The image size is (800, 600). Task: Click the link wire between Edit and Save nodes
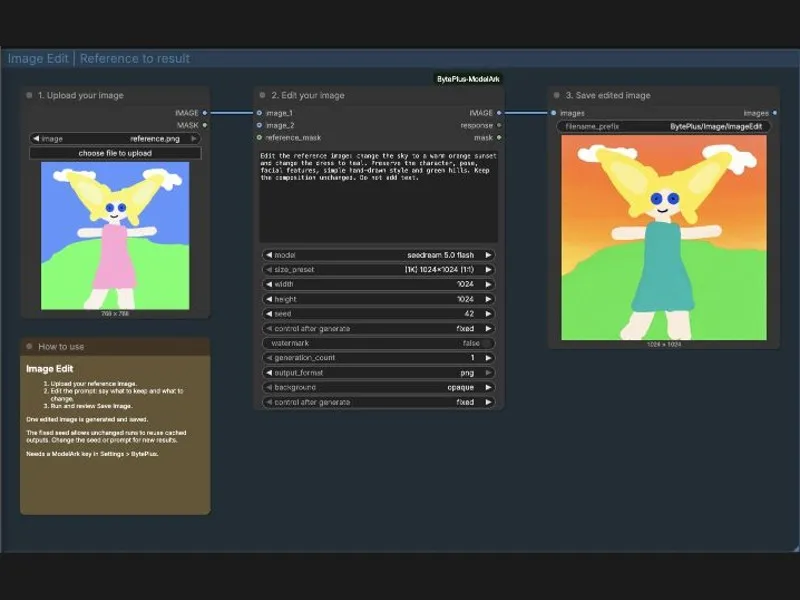[526, 113]
